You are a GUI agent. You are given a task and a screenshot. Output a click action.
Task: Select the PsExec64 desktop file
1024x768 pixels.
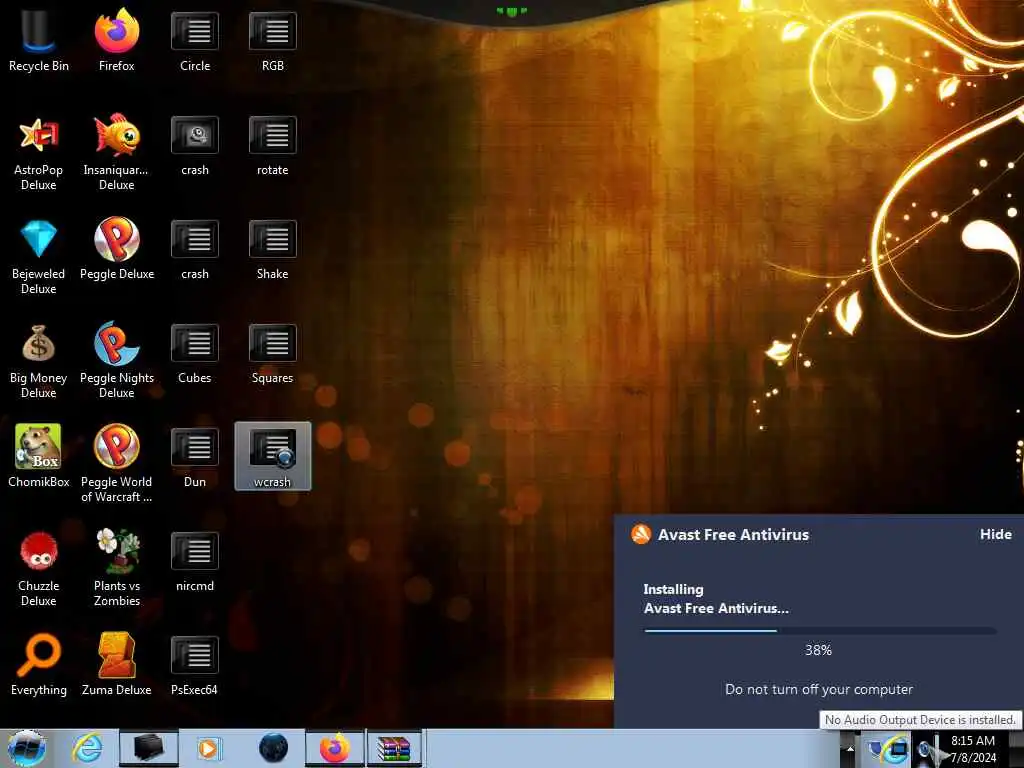pos(195,664)
